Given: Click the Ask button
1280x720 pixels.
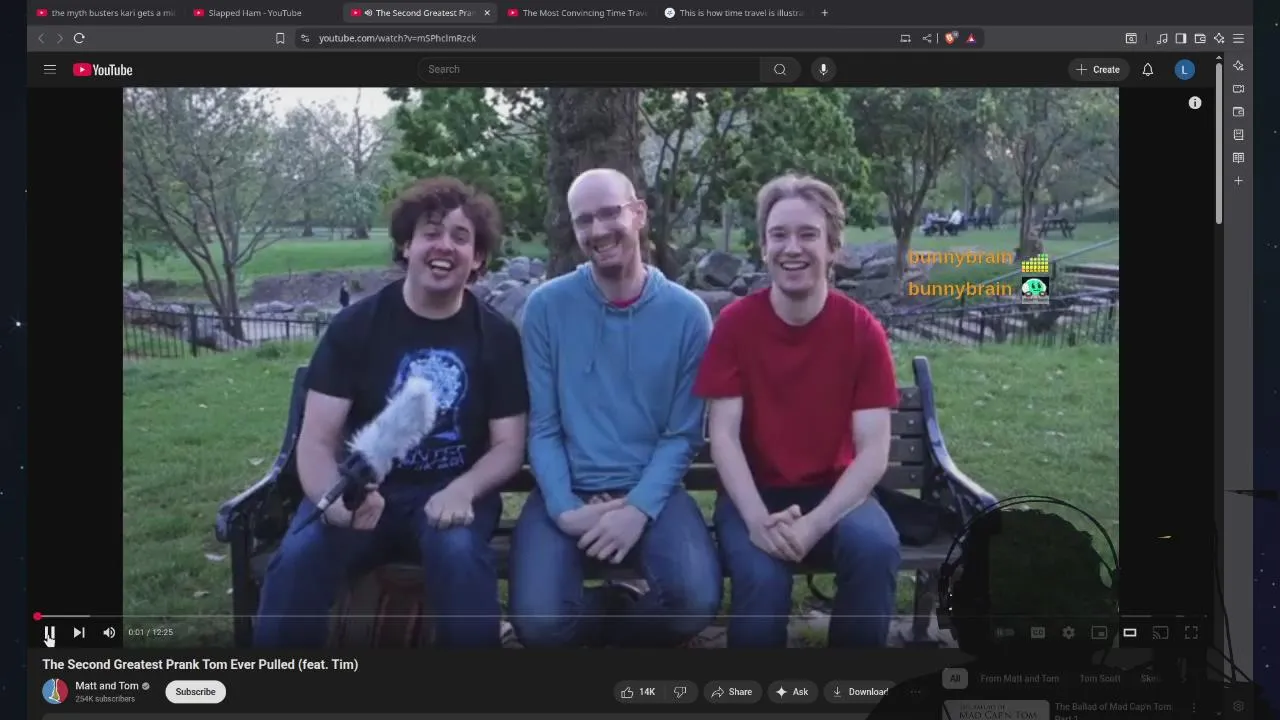Looking at the screenshot, I should (791, 692).
